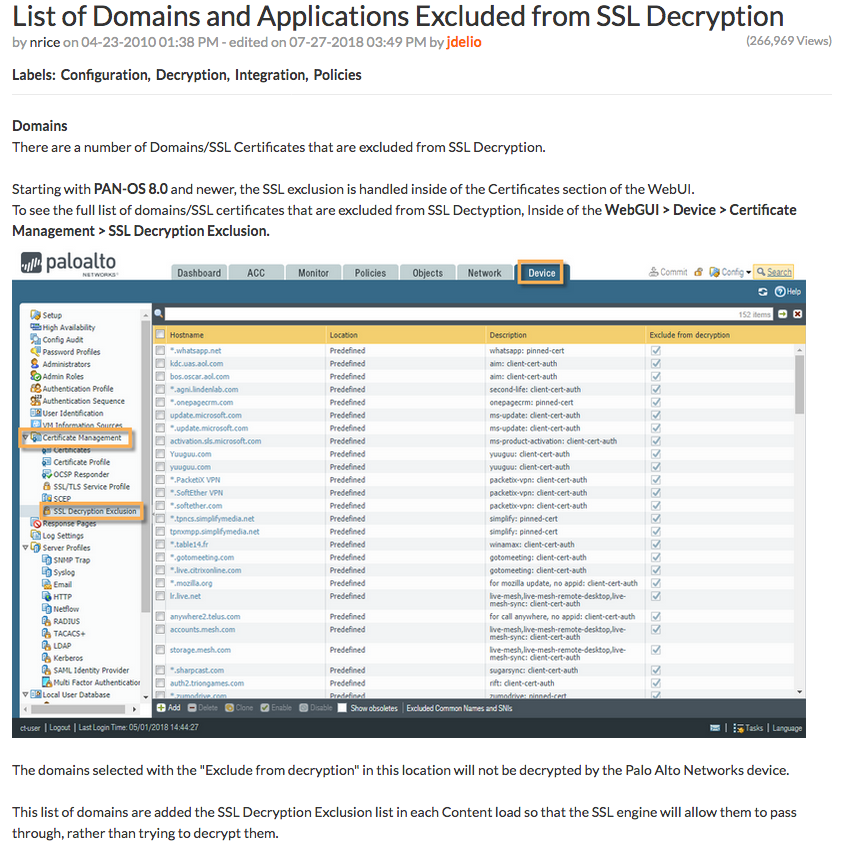Screen dimensions: 843x843
Task: Select the row checkbox for kdc.uas.aol.com
Action: pos(160,363)
